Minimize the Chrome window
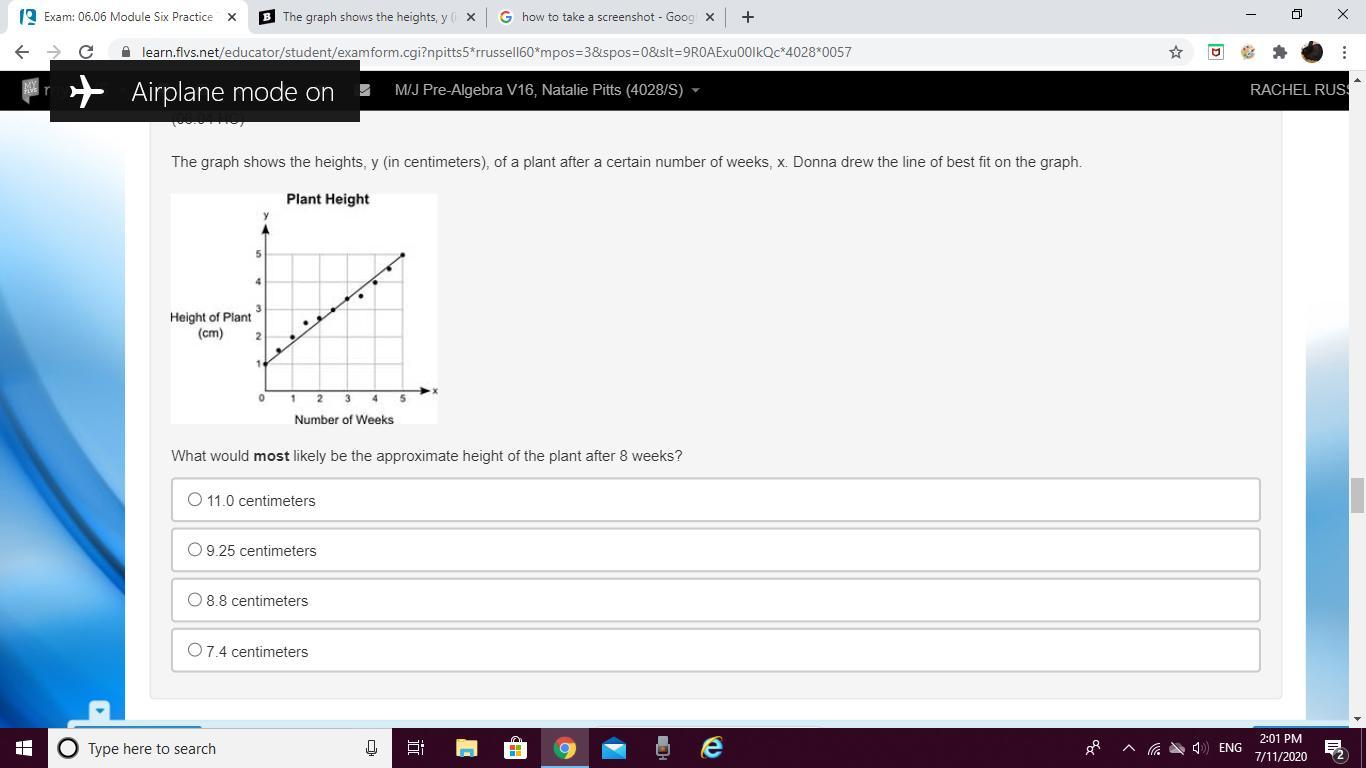 point(1251,15)
